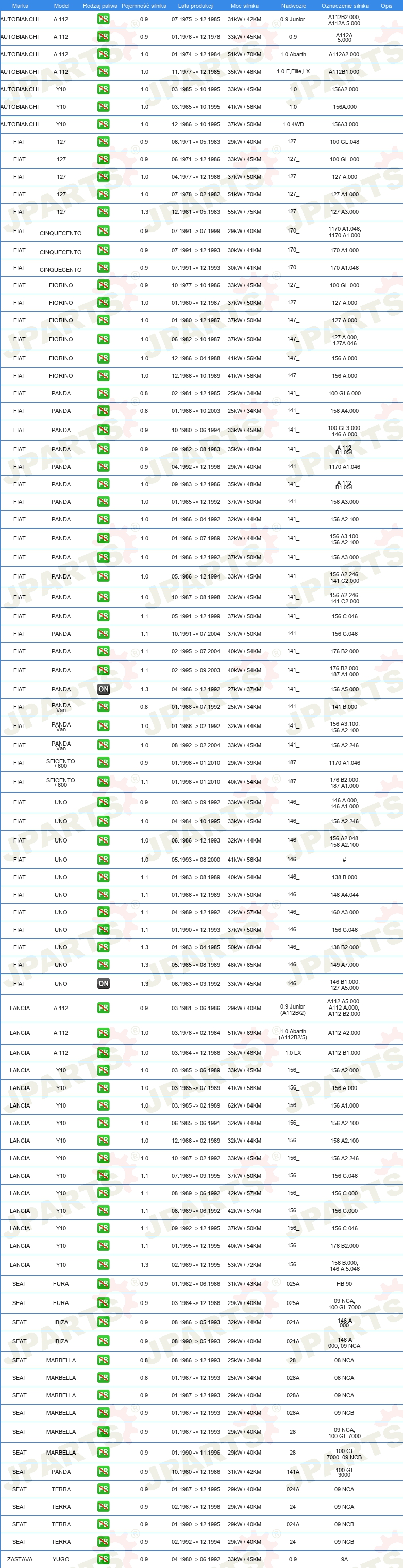Select the power value '55kW / 75KM'
403x1568 pixels.
[x=244, y=212]
